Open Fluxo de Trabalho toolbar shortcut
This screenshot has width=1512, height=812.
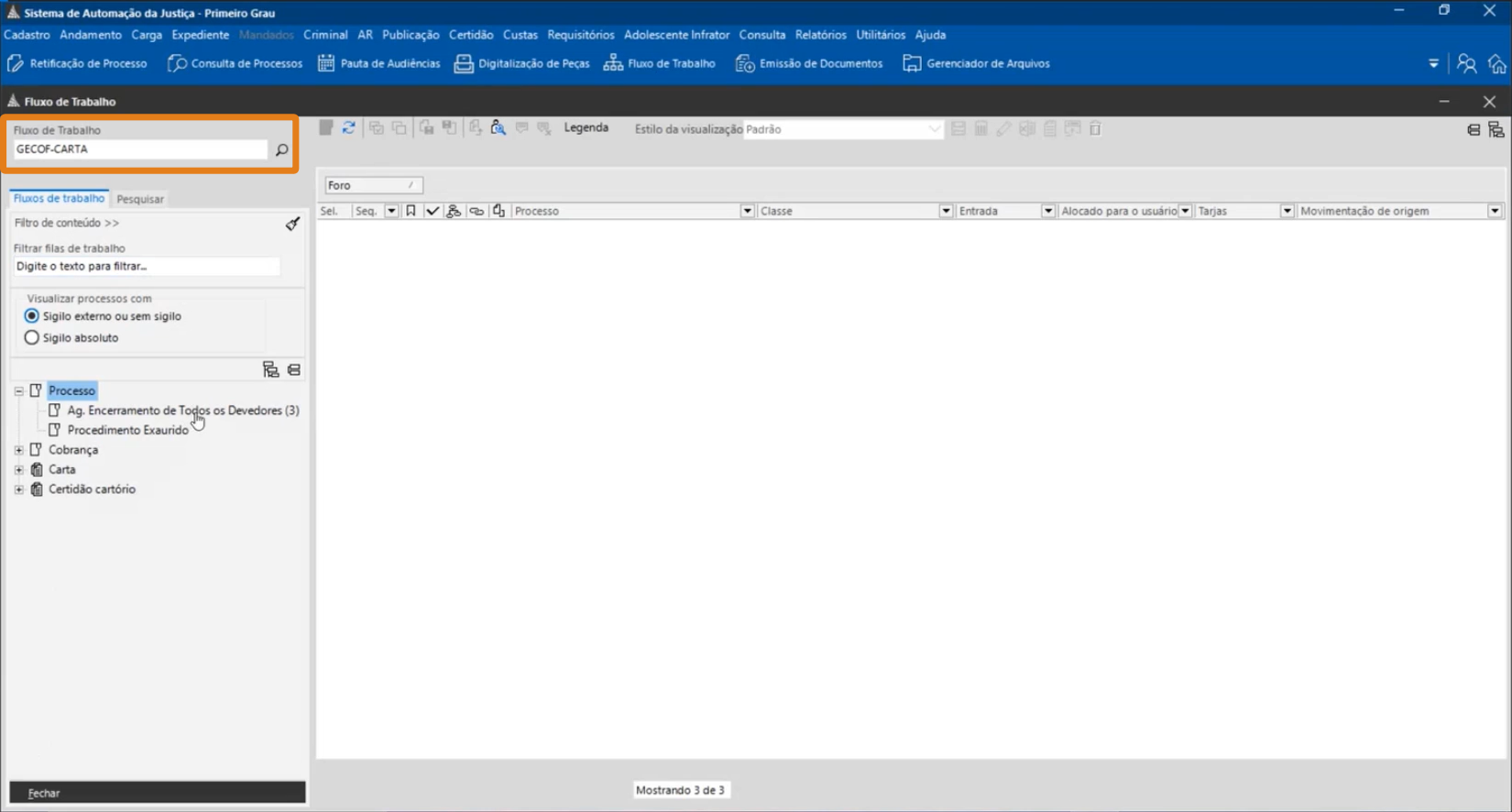pyautogui.click(x=660, y=63)
